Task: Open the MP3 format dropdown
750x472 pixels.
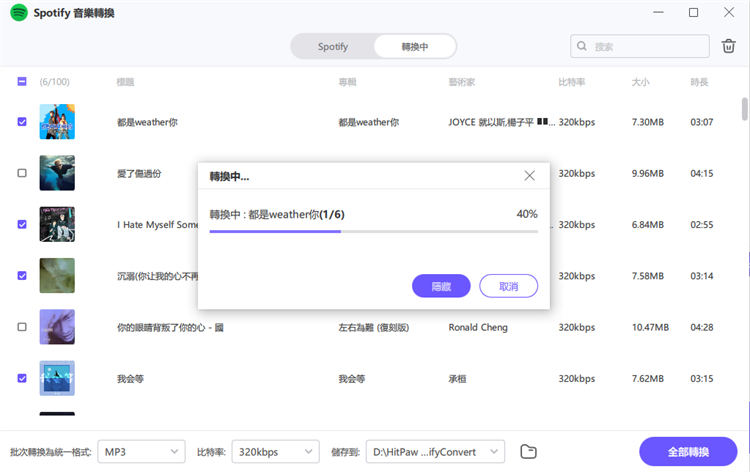Action: [141, 451]
